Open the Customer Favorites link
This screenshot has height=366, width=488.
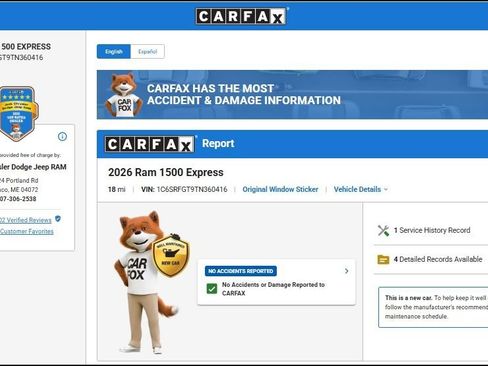pos(27,231)
